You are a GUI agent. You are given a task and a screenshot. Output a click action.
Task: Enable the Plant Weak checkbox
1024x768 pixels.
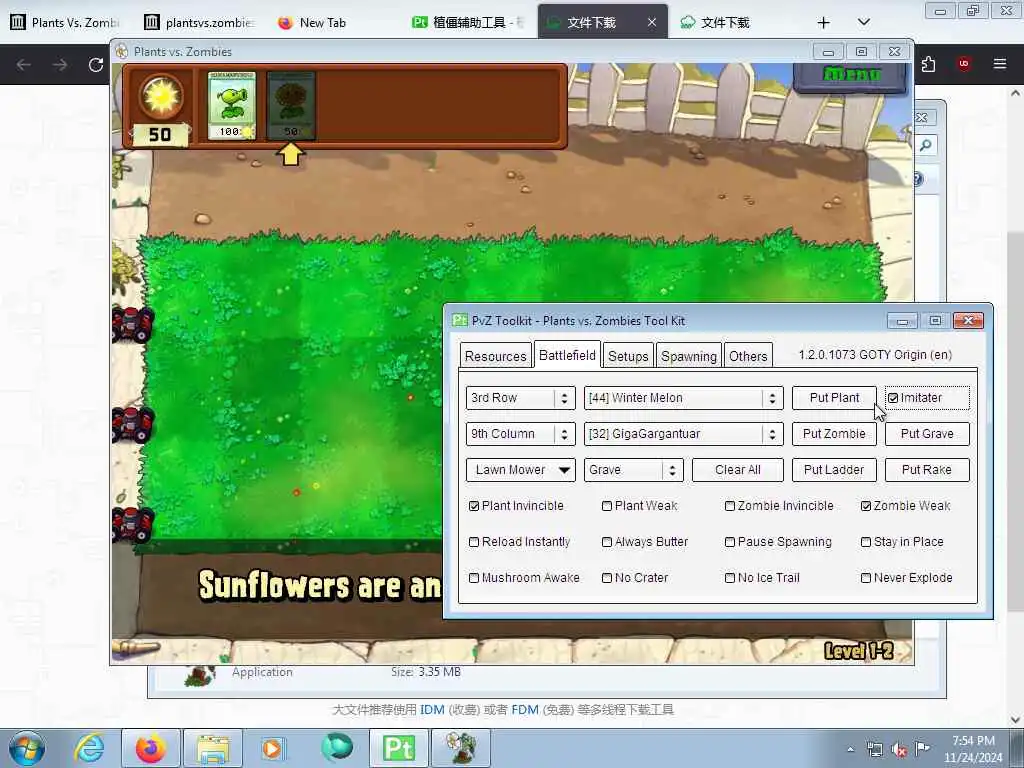[x=607, y=506]
